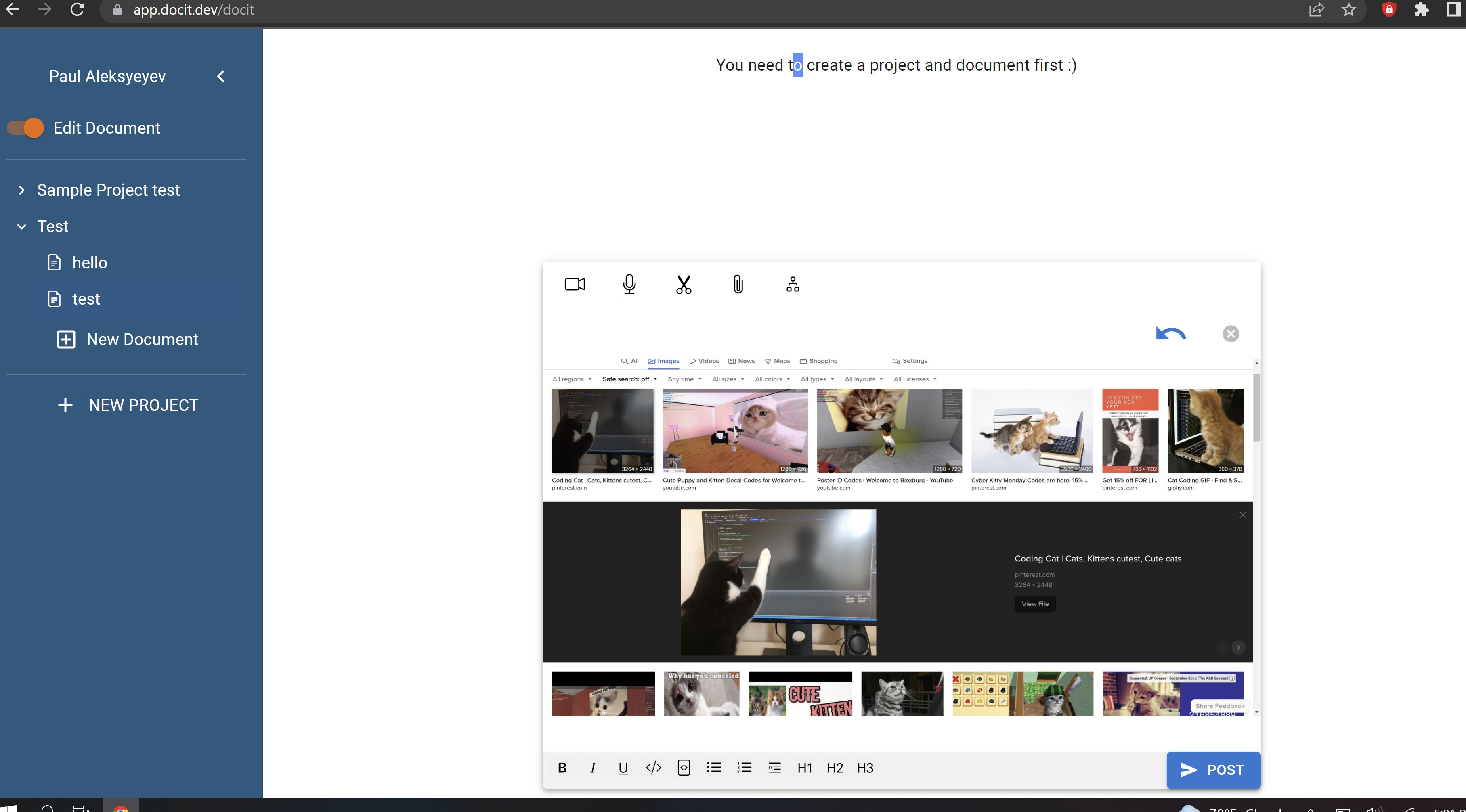
Task: Click the video camera record icon
Action: tap(575, 284)
